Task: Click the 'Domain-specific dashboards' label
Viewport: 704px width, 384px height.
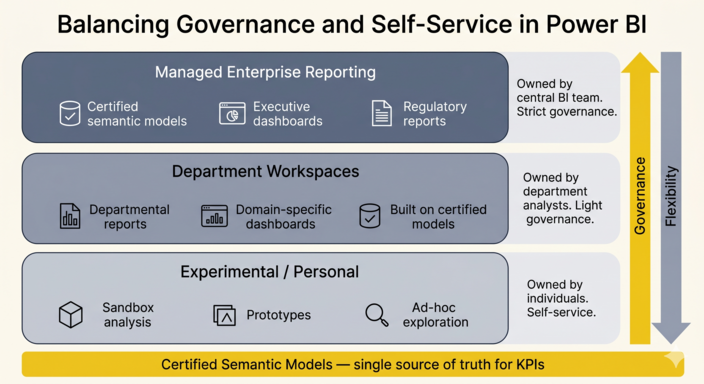Action: [x=284, y=216]
